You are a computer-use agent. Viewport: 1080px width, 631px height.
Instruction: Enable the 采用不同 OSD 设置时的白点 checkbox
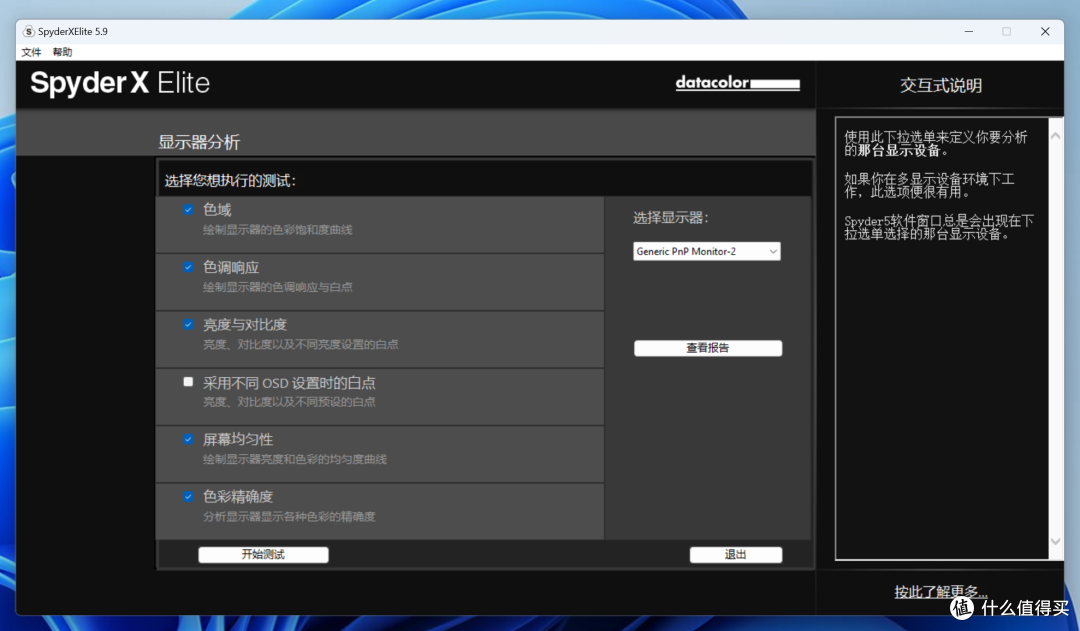click(x=188, y=382)
